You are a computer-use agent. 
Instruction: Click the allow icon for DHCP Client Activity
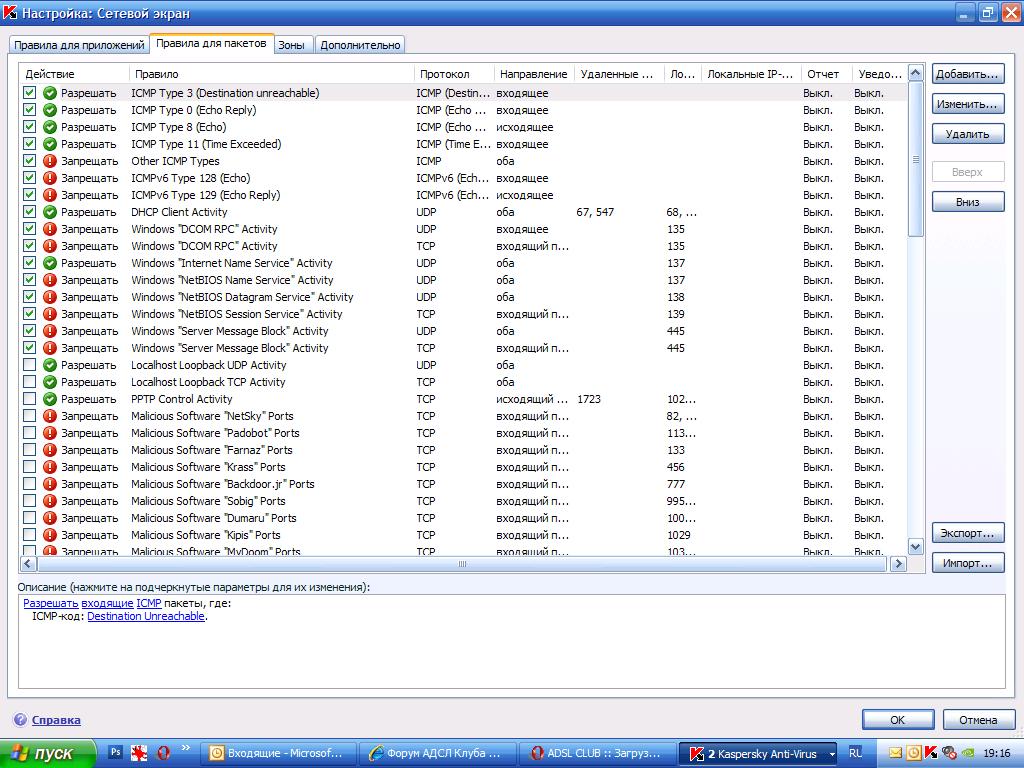pyautogui.click(x=50, y=212)
